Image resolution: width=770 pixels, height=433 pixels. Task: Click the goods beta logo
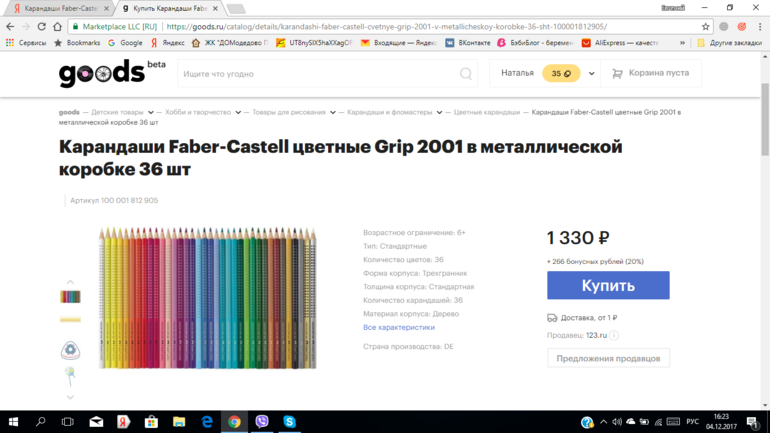(x=112, y=72)
